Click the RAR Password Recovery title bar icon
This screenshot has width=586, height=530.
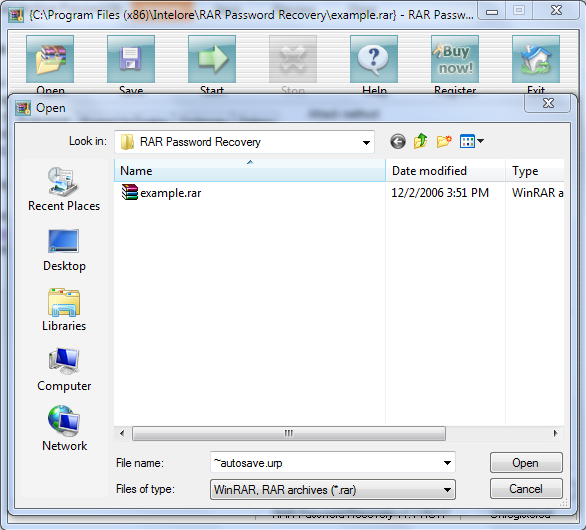(16, 15)
